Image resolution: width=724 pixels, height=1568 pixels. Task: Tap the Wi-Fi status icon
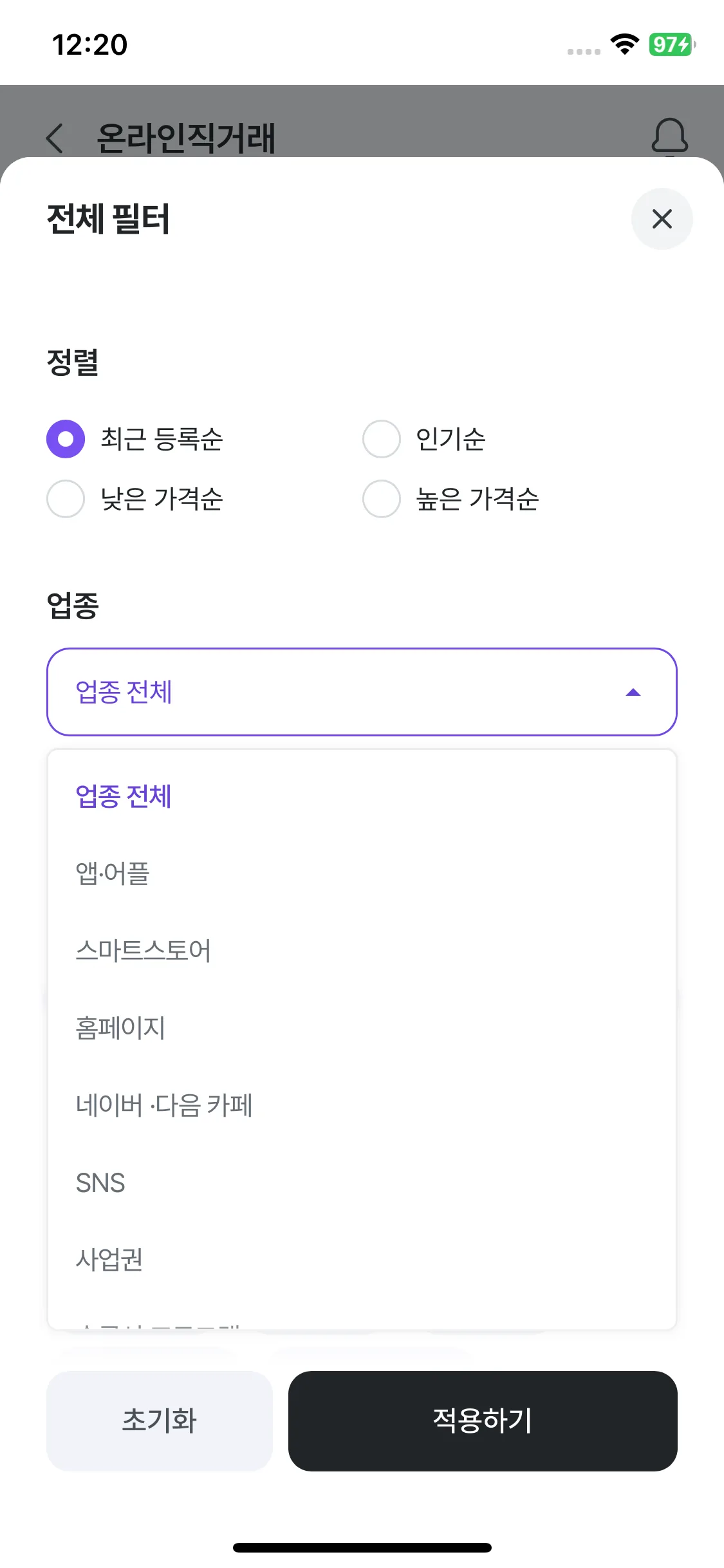[624, 44]
